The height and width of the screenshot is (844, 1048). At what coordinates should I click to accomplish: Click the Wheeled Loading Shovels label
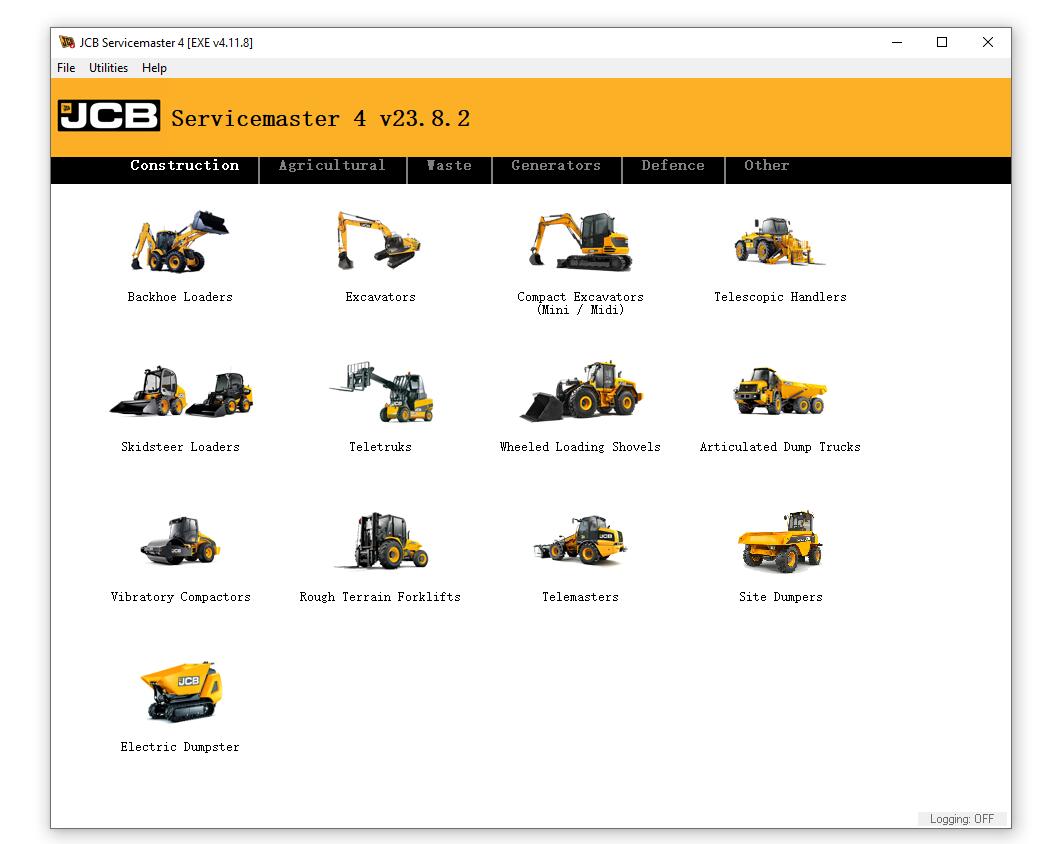(580, 447)
